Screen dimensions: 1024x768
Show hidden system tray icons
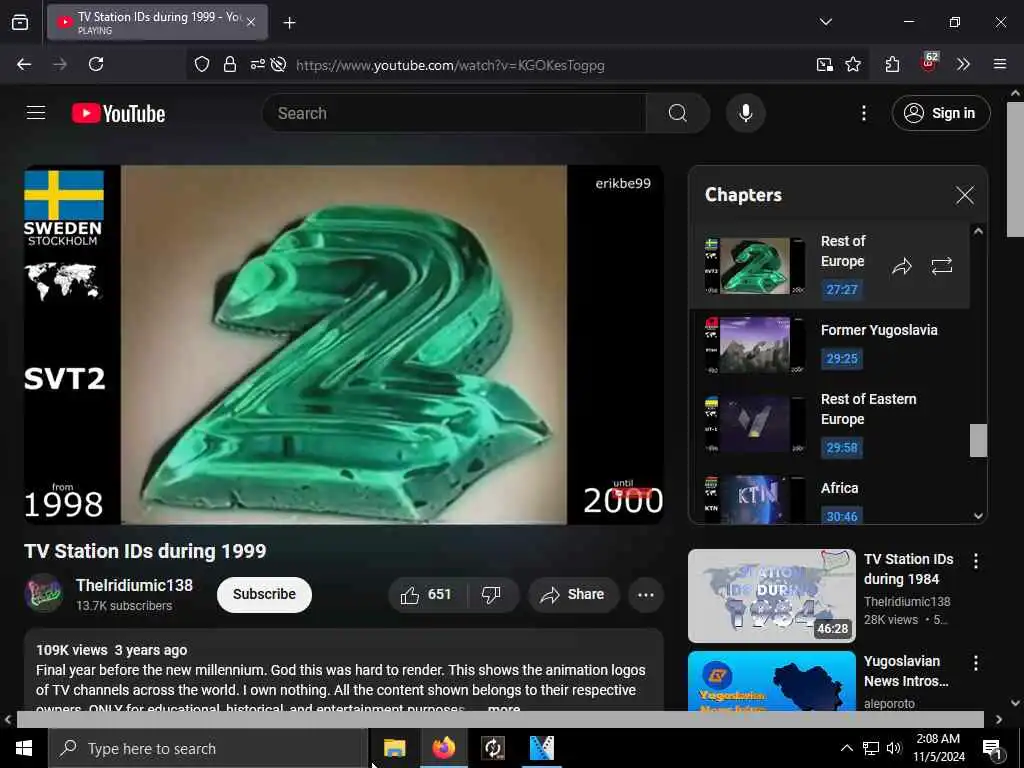click(846, 748)
